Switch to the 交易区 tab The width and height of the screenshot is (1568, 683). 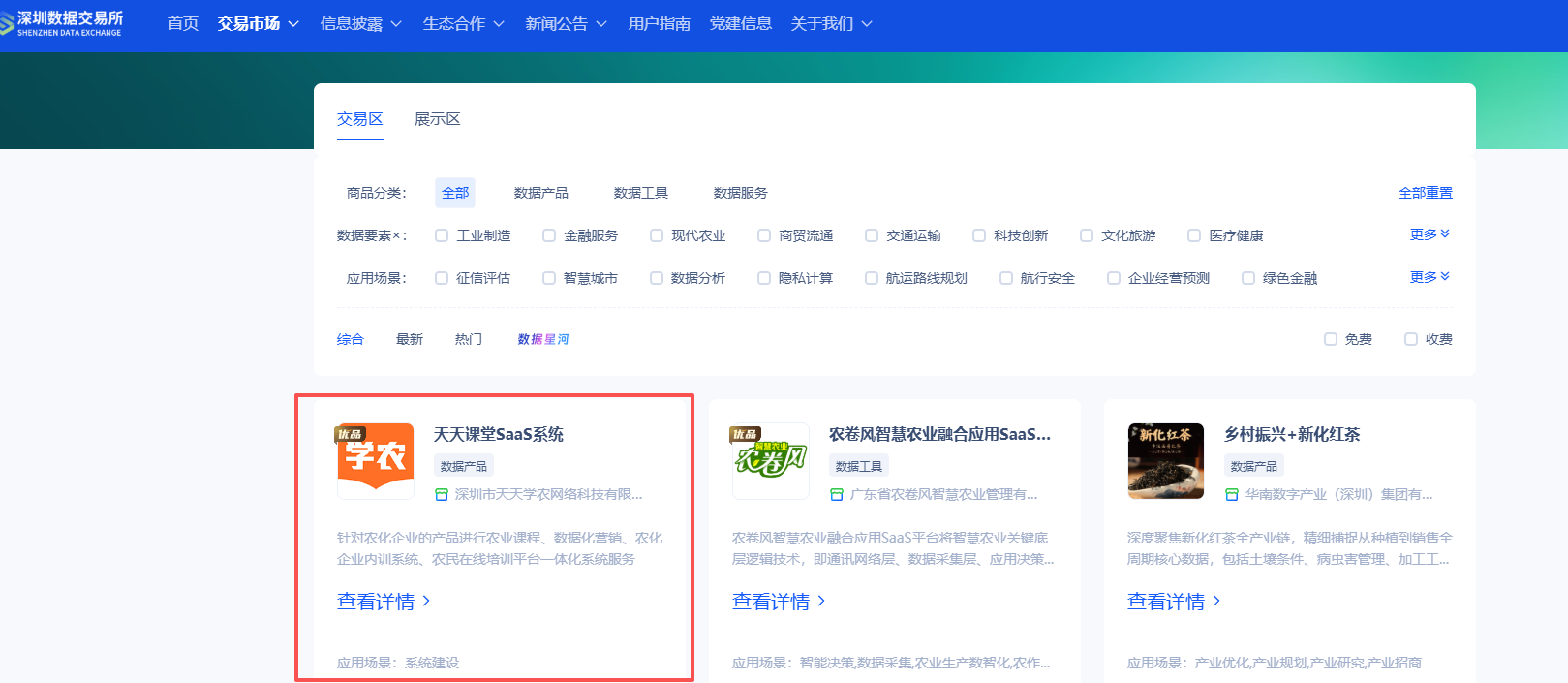(360, 119)
